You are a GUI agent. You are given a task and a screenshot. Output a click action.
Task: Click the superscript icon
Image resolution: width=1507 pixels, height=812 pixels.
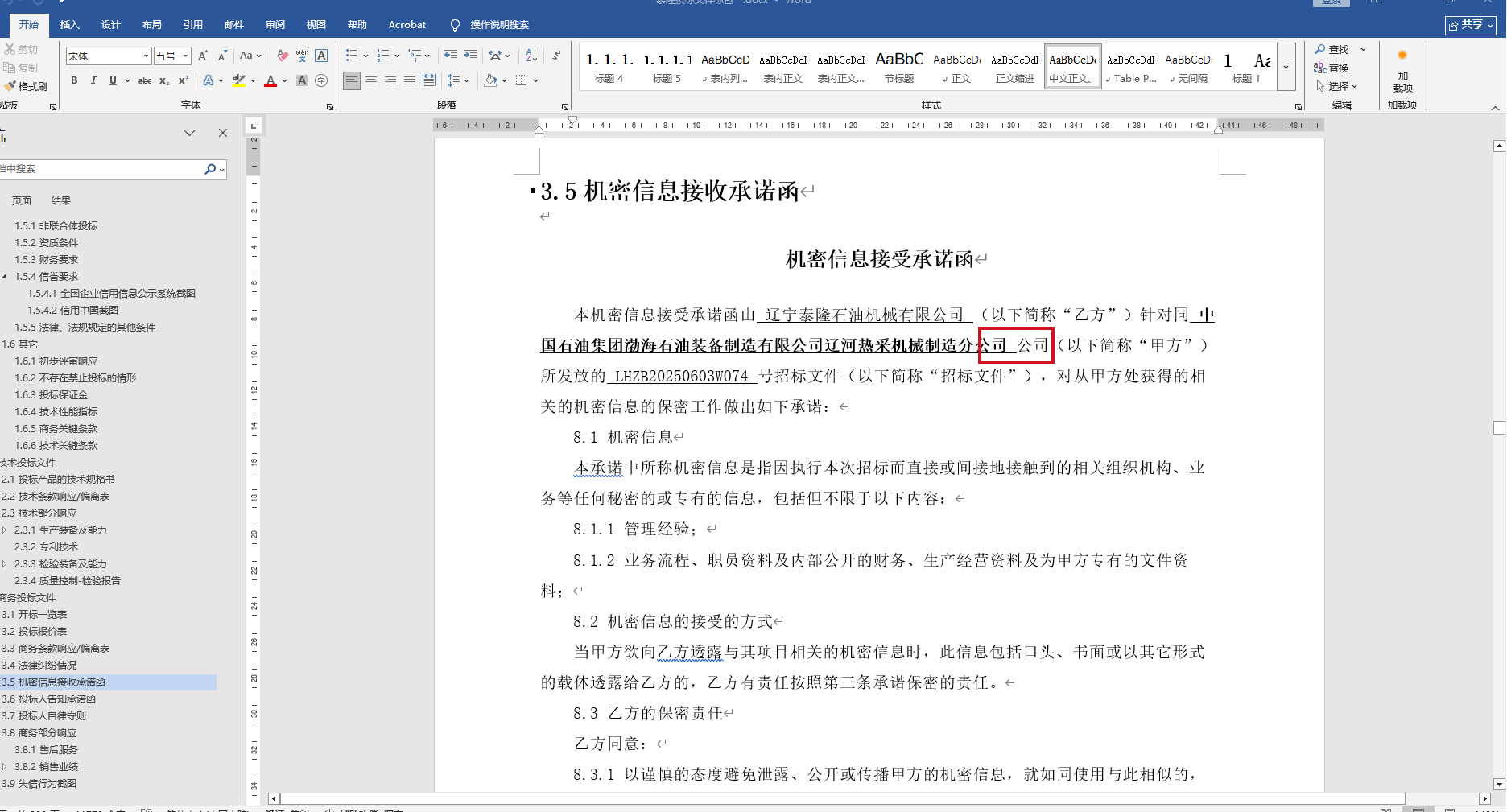184,80
